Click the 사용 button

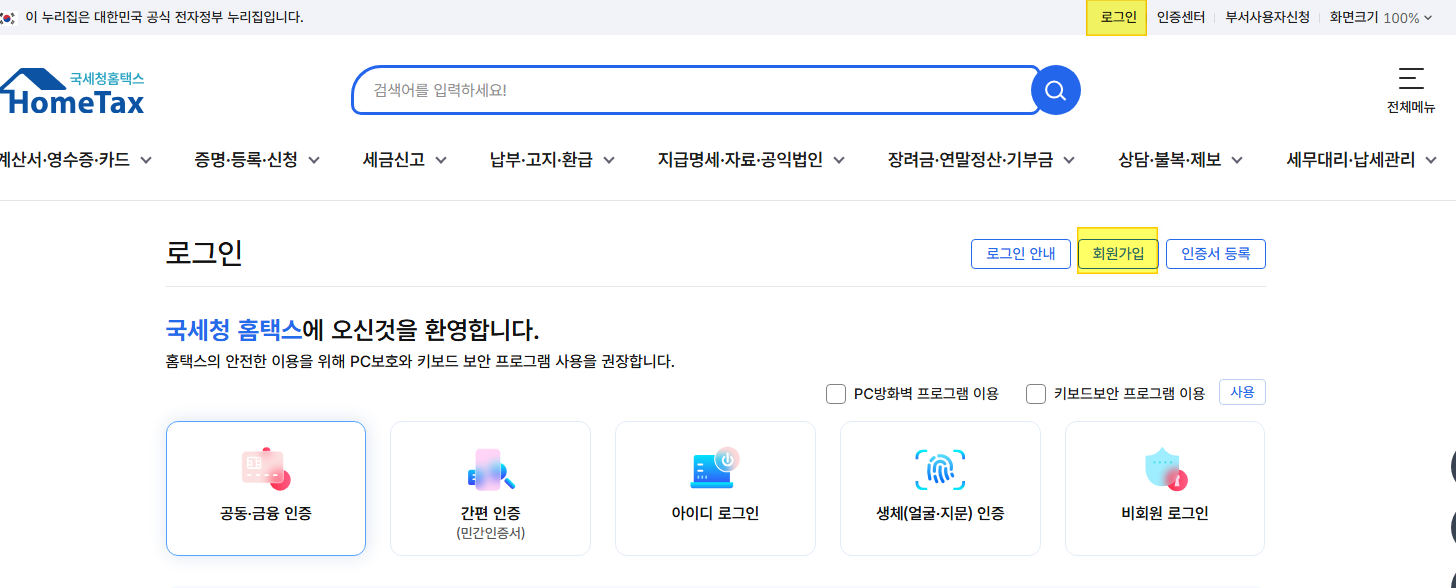click(1242, 393)
